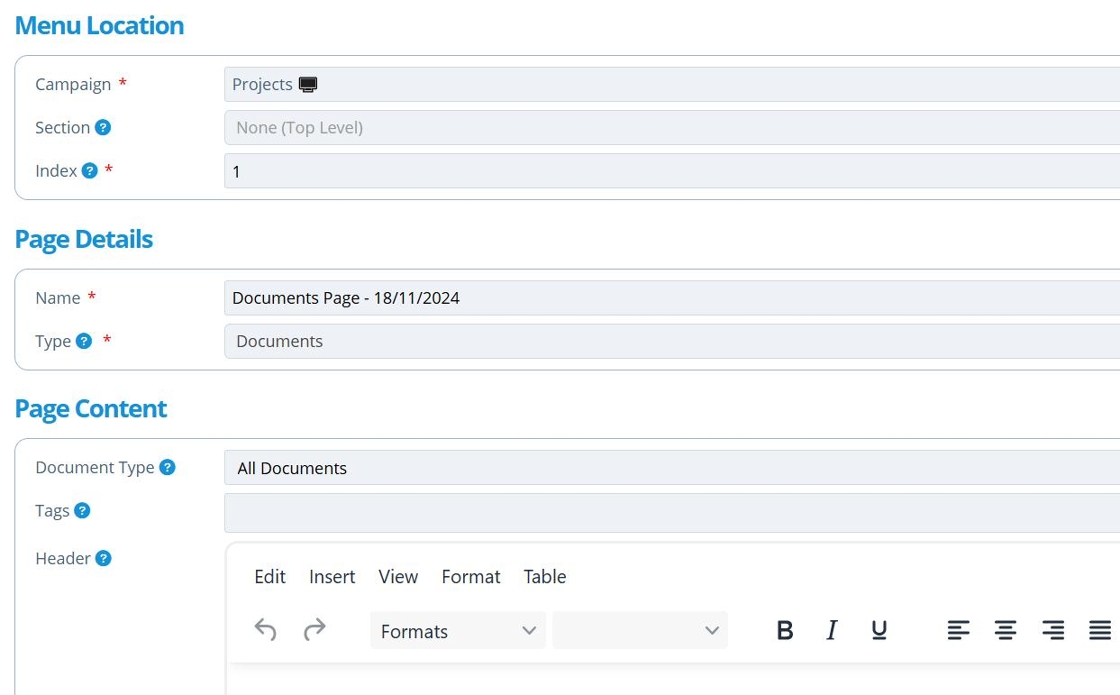Align text right in Header editor
The image size is (1120, 695).
coord(1052,630)
